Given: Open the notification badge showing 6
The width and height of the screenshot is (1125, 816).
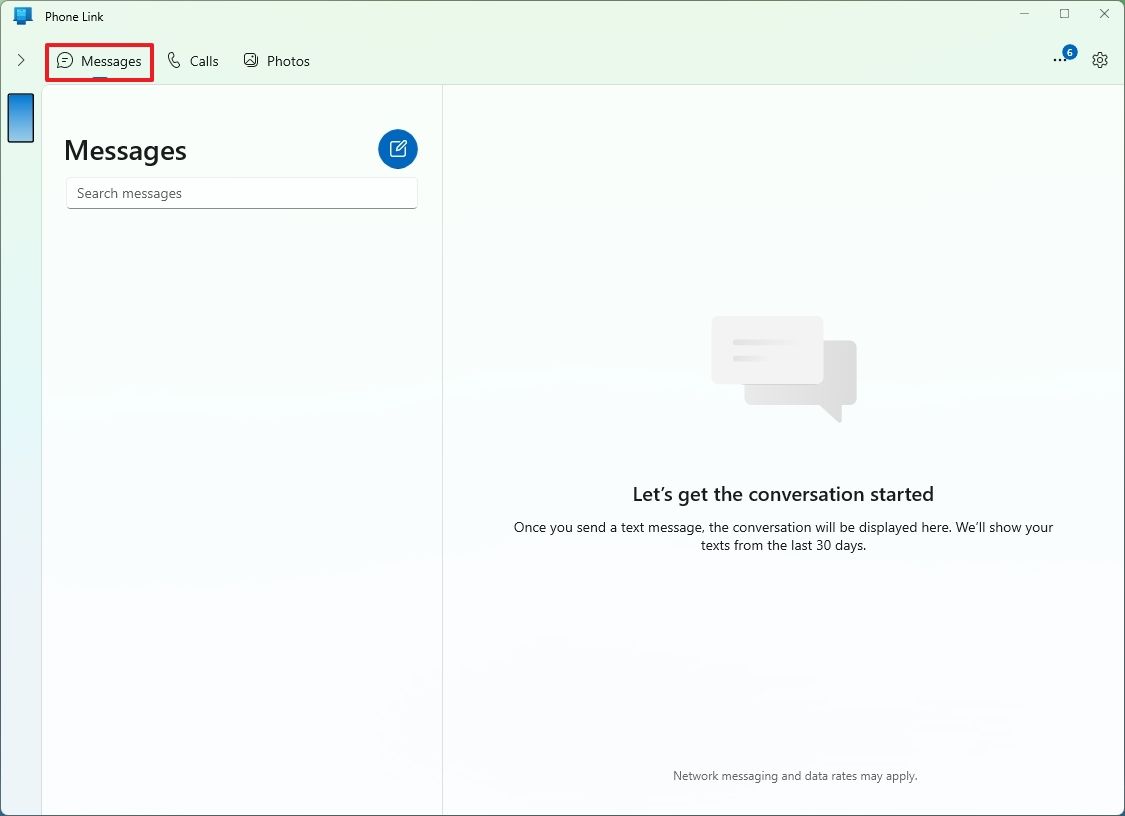Looking at the screenshot, I should (x=1069, y=51).
